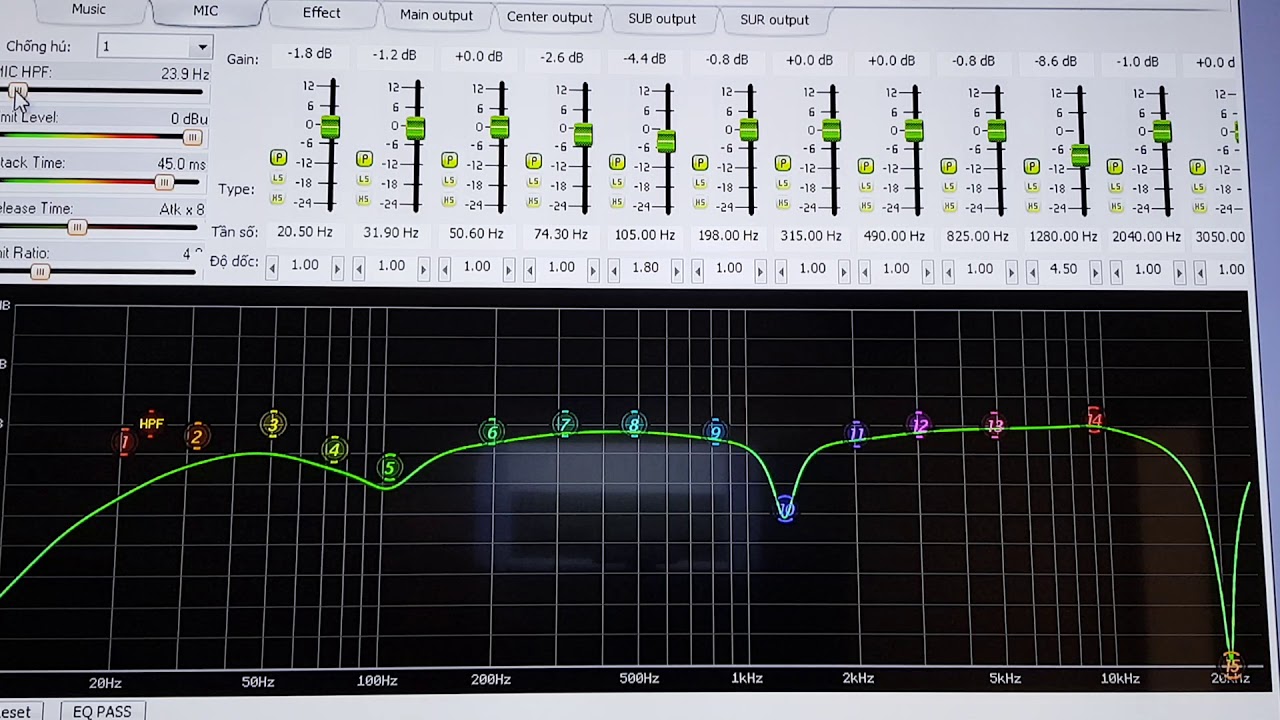Set 490.00 Hz band to LS type

(x=866, y=186)
